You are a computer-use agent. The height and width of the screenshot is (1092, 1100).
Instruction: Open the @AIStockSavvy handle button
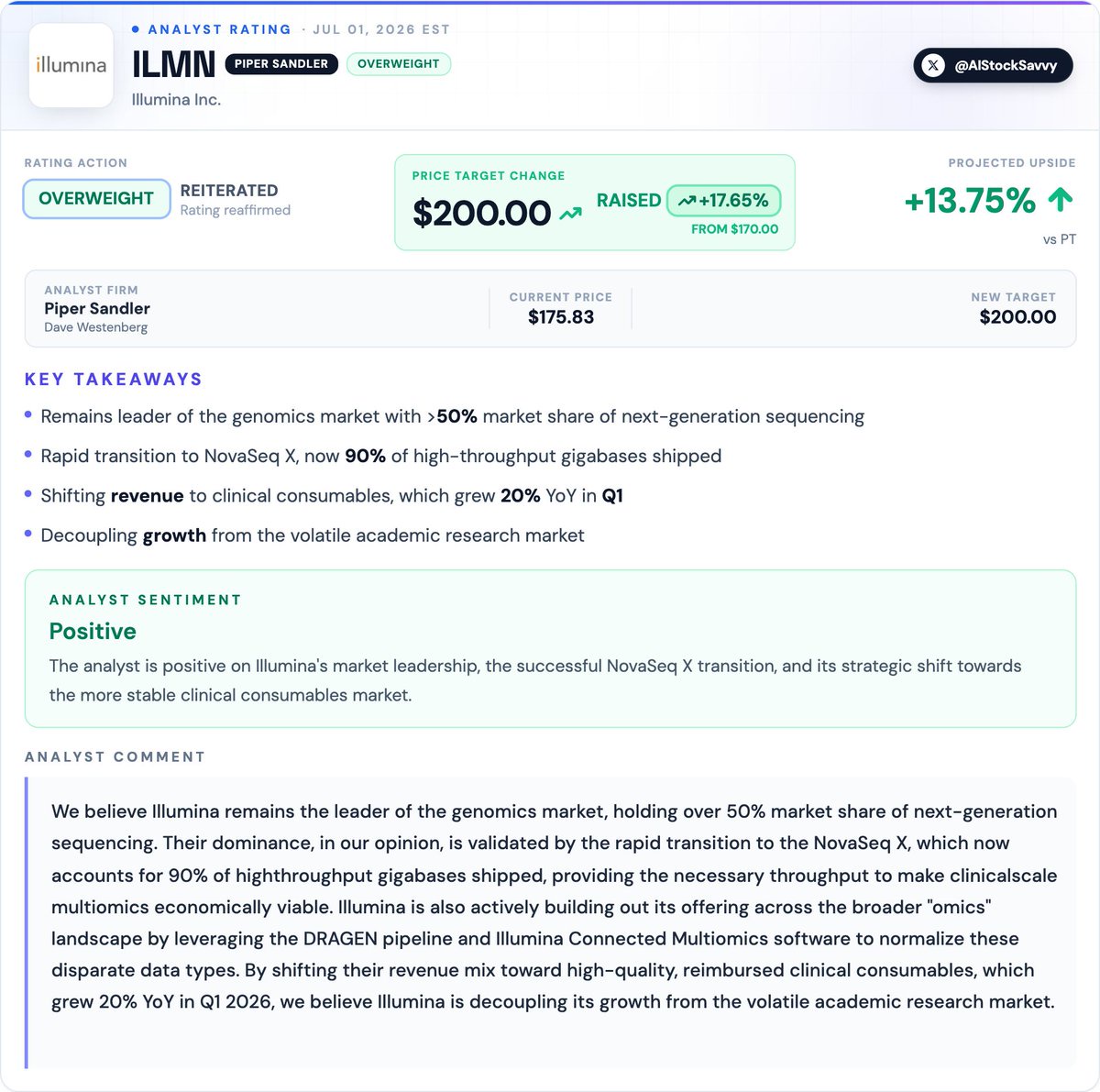993,65
